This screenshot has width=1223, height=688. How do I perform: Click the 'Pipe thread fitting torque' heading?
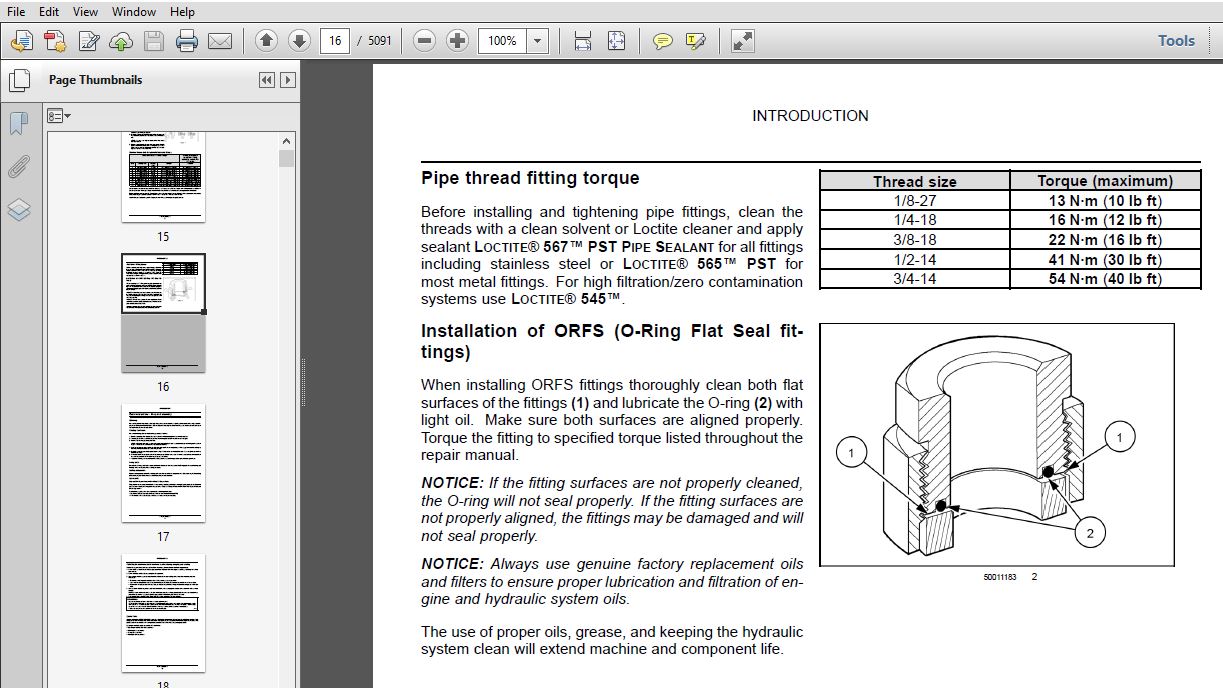pyautogui.click(x=530, y=178)
